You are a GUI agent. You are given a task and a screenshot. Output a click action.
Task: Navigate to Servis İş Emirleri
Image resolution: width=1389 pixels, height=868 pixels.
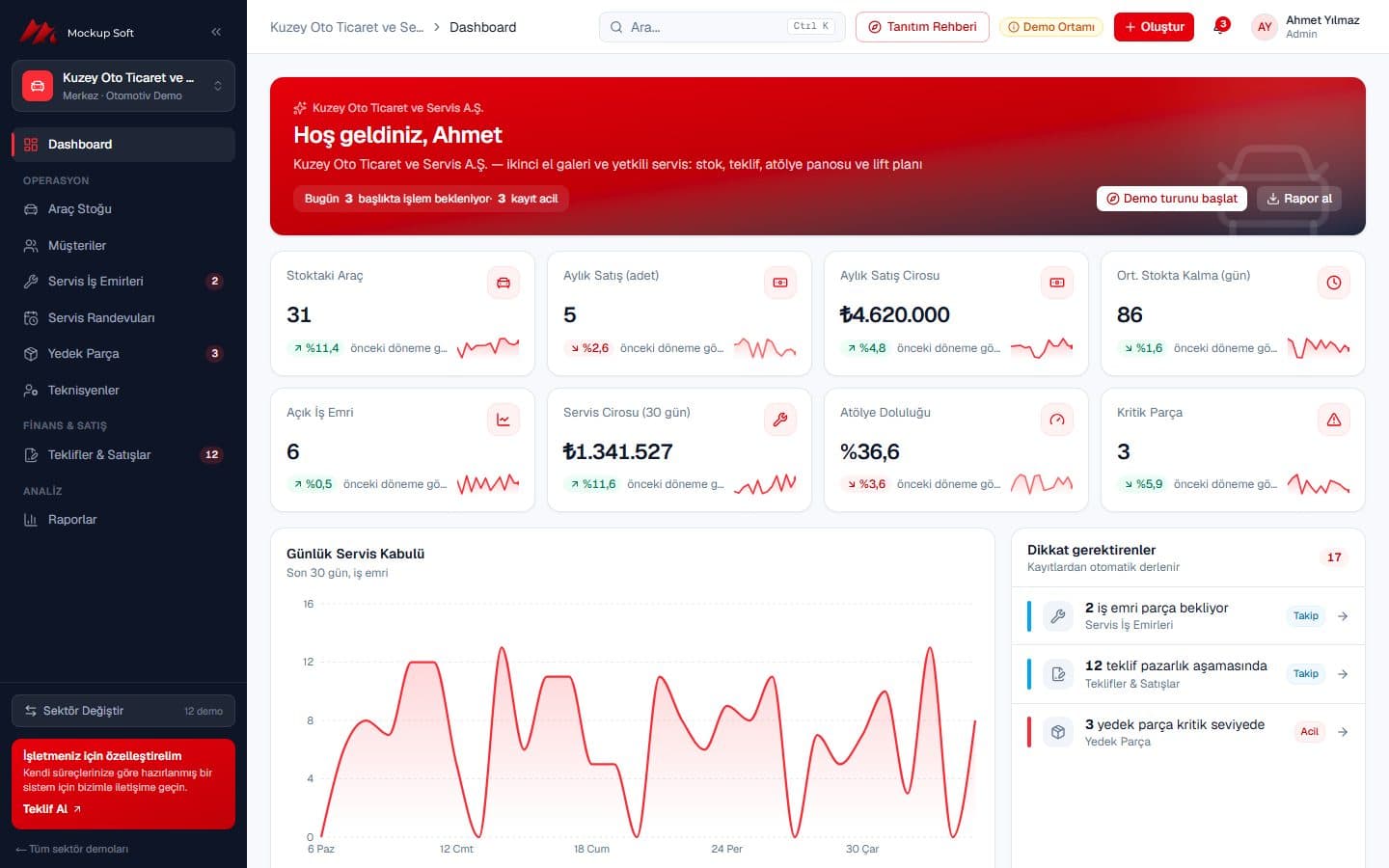point(123,282)
